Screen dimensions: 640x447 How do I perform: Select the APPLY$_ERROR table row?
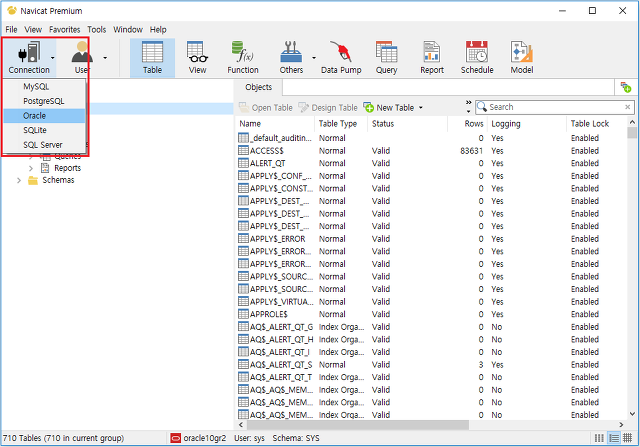click(431, 239)
